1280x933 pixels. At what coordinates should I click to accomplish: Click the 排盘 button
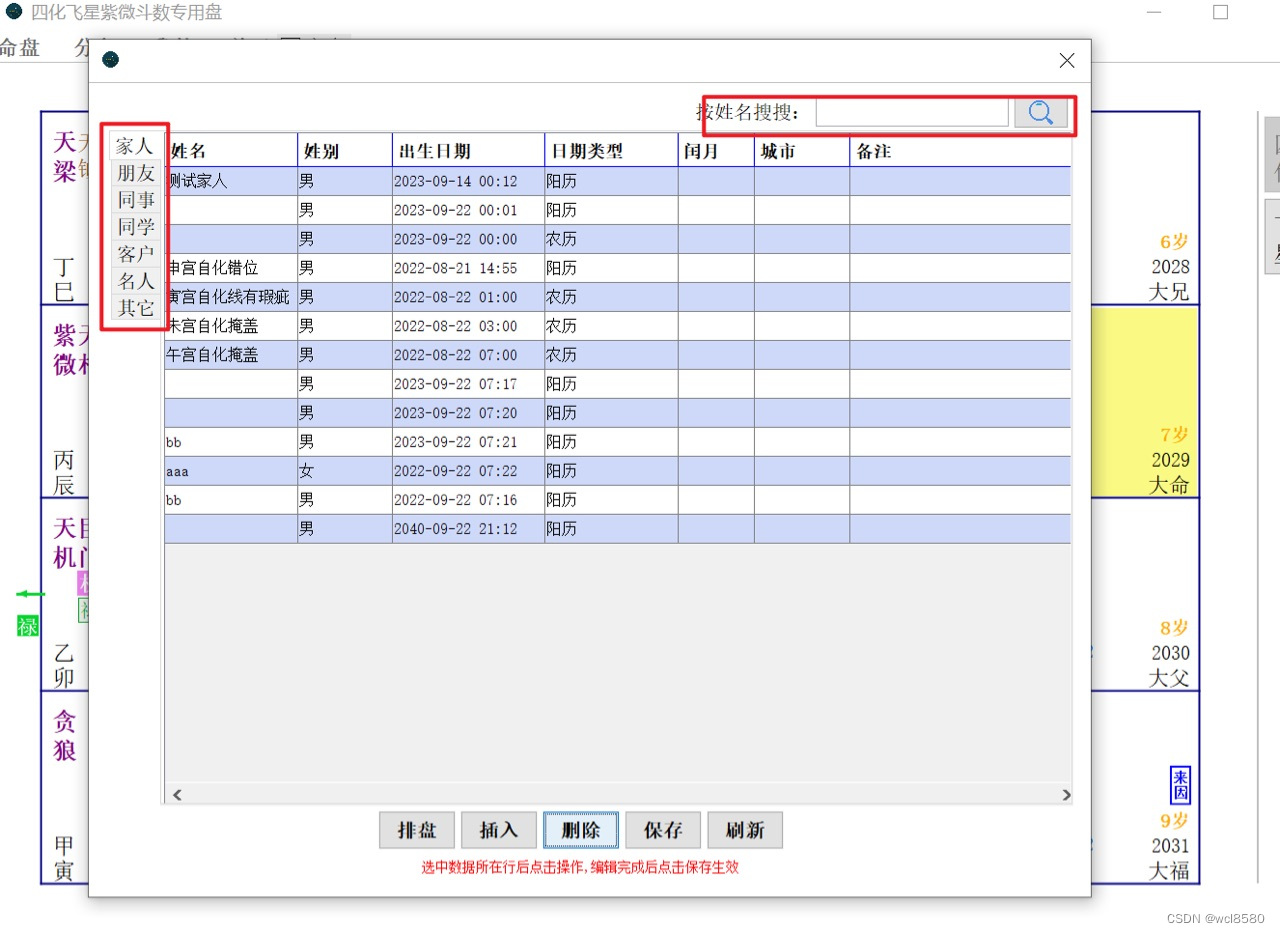[417, 830]
